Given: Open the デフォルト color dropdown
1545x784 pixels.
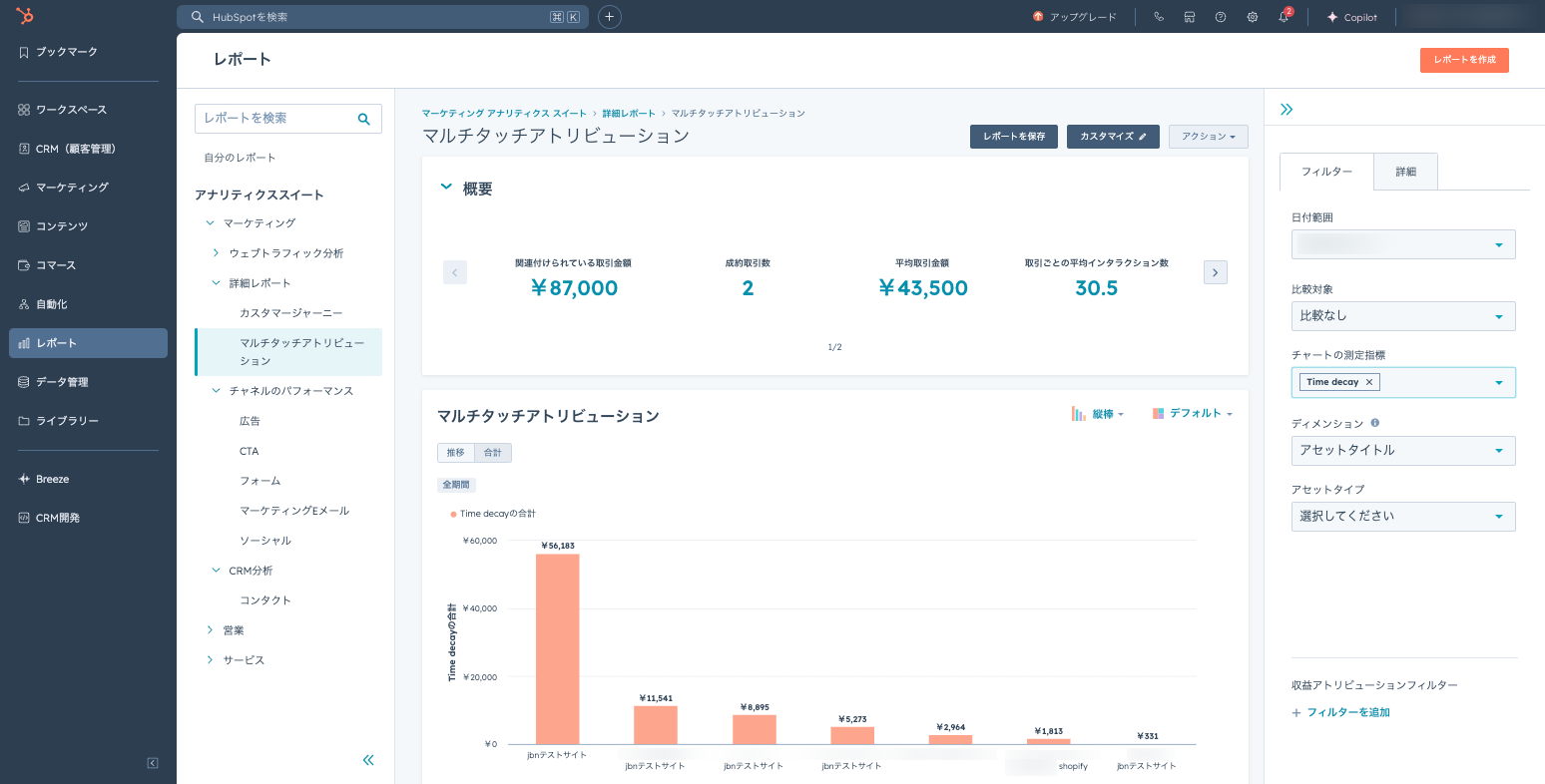Looking at the screenshot, I should (x=1193, y=414).
